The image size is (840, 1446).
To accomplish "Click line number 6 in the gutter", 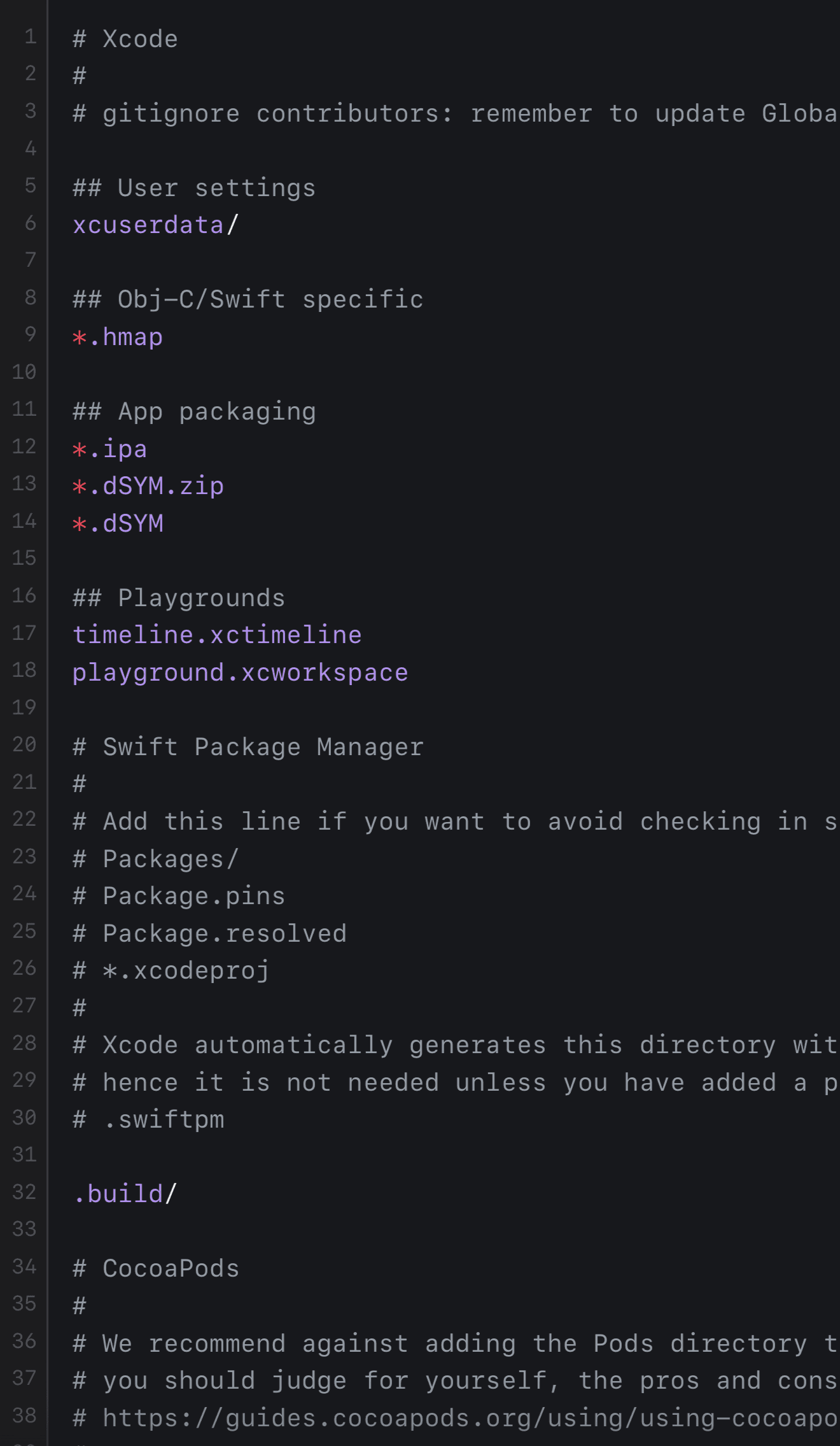I will point(30,223).
